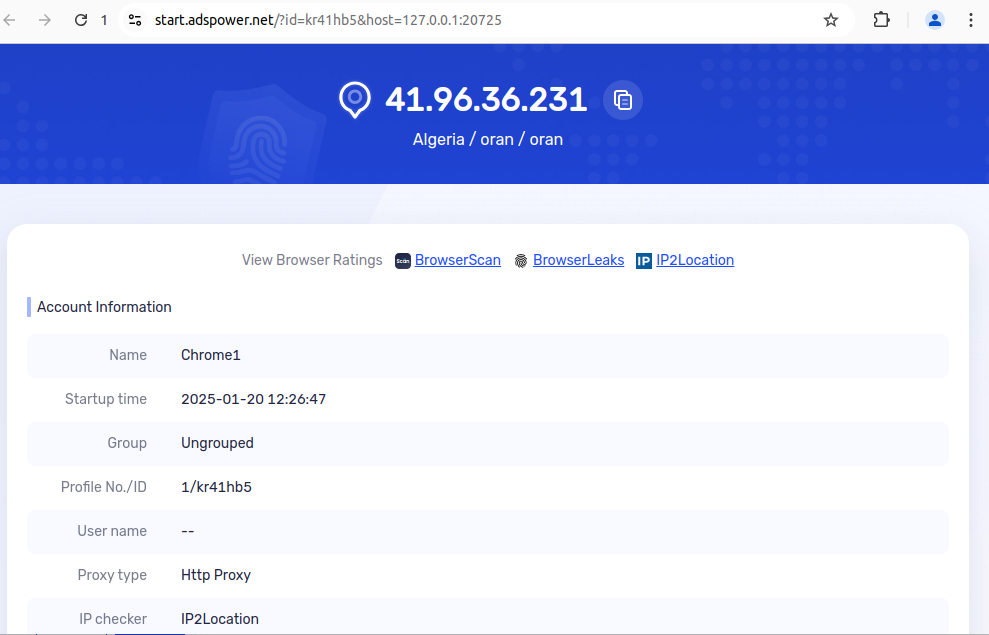Open the Chrome three-dot menu
989x635 pixels.
[972, 19]
